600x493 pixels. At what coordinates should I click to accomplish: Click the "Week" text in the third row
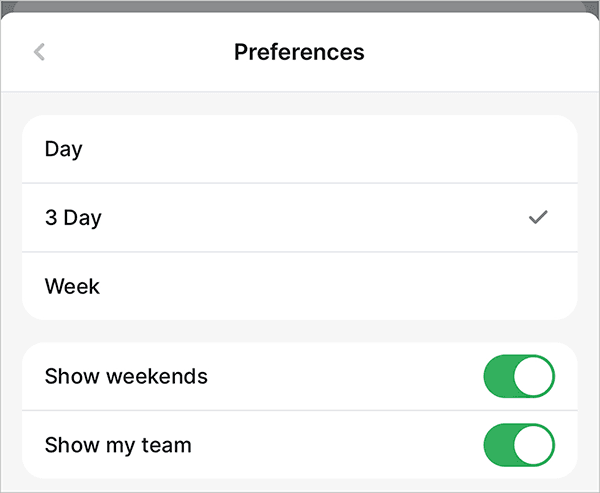pos(72,286)
